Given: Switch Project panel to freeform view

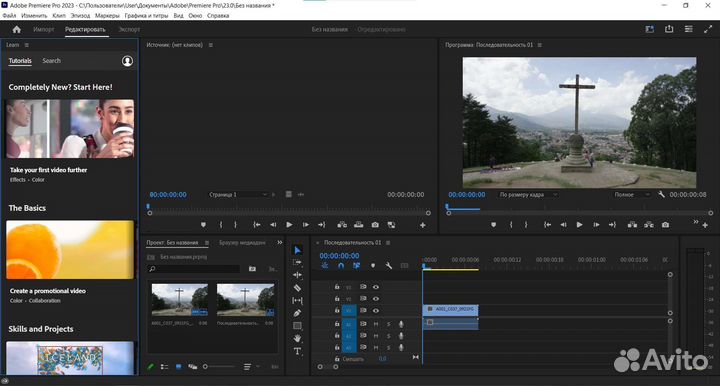Looking at the screenshot, I should click(x=192, y=367).
